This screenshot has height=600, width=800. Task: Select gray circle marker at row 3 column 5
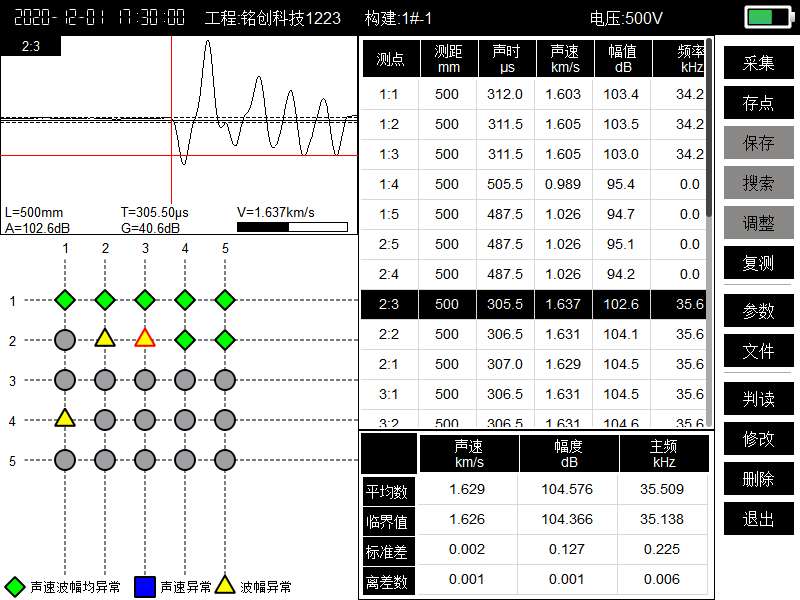(225, 380)
